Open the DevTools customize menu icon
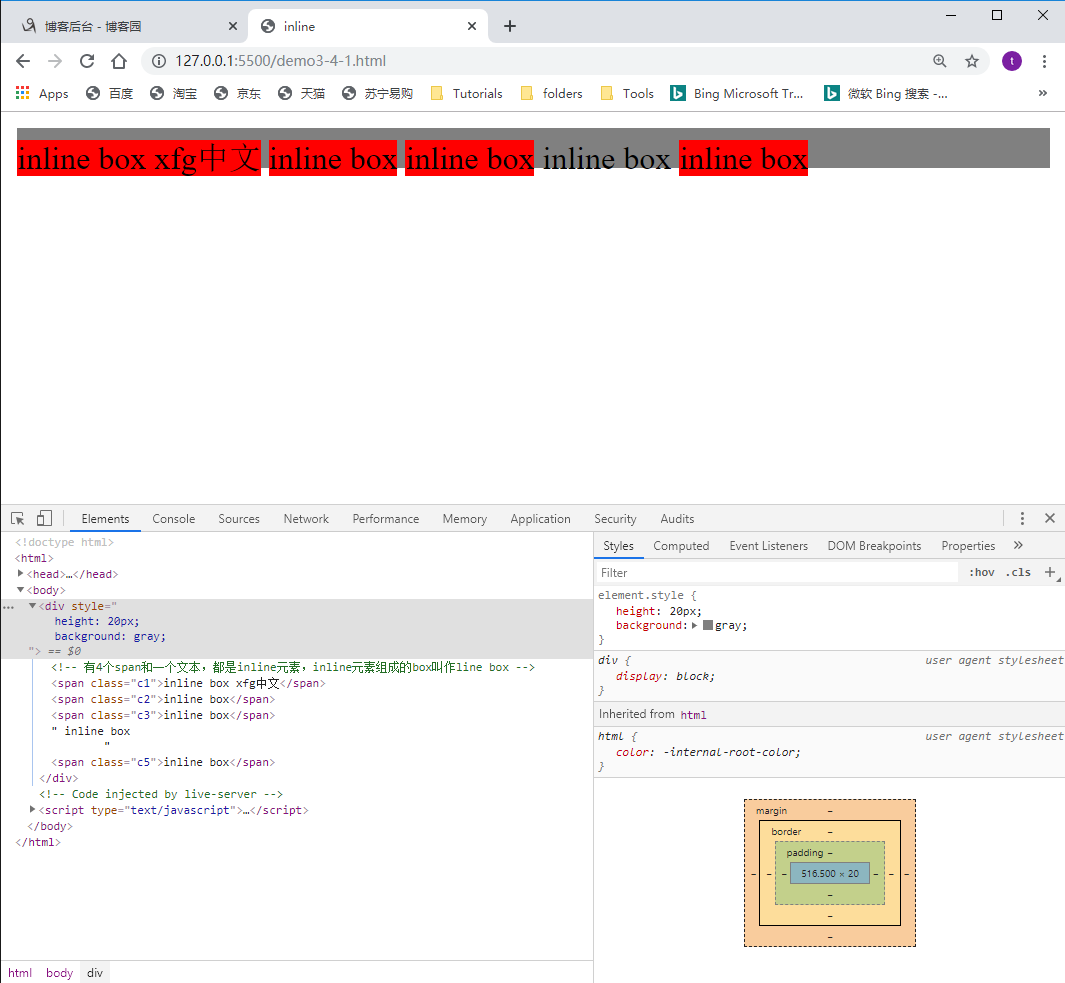The image size is (1065, 983). point(1022,518)
